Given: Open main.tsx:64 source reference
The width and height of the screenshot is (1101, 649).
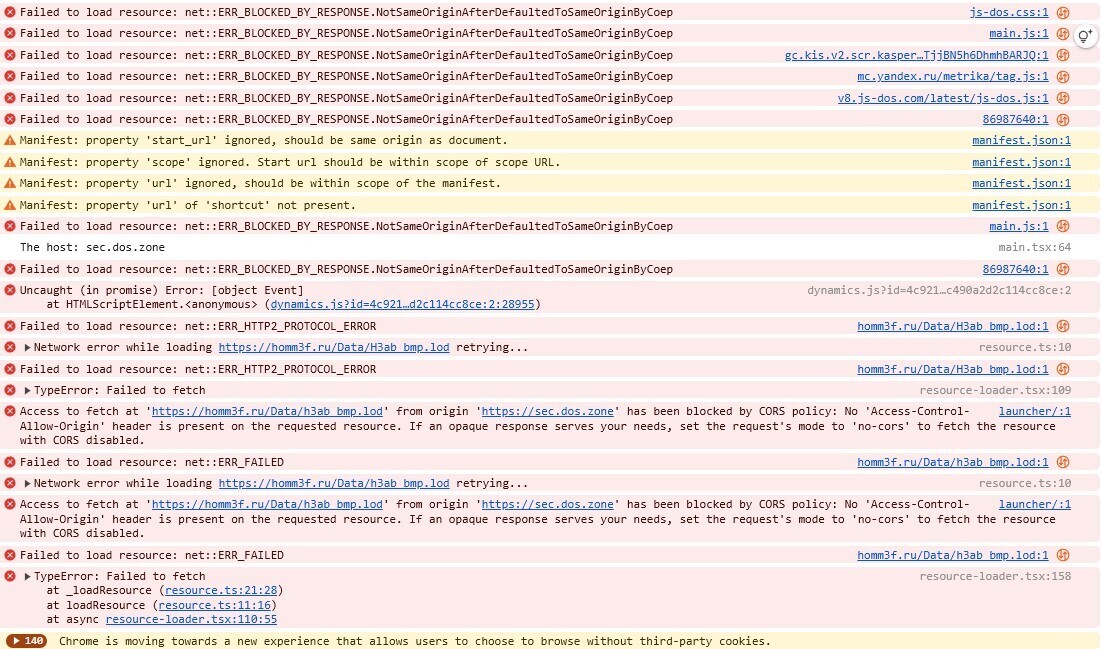Looking at the screenshot, I should pyautogui.click(x=1034, y=247).
